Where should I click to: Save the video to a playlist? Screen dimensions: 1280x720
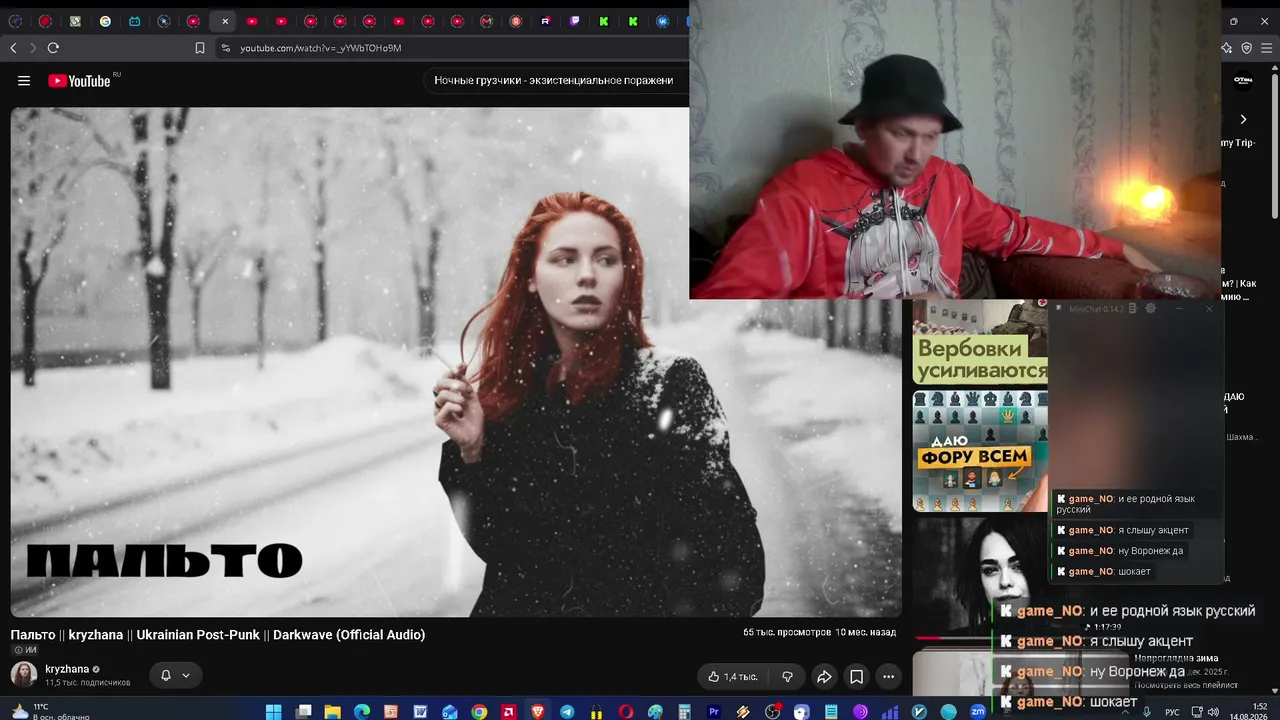pyautogui.click(x=856, y=677)
